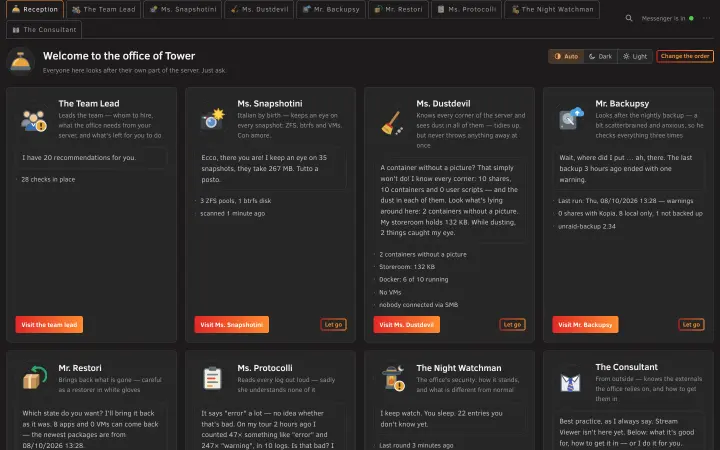Image resolution: width=720 pixels, height=450 pixels.
Task: Open The Team Lead tab
Action: tap(103, 9)
